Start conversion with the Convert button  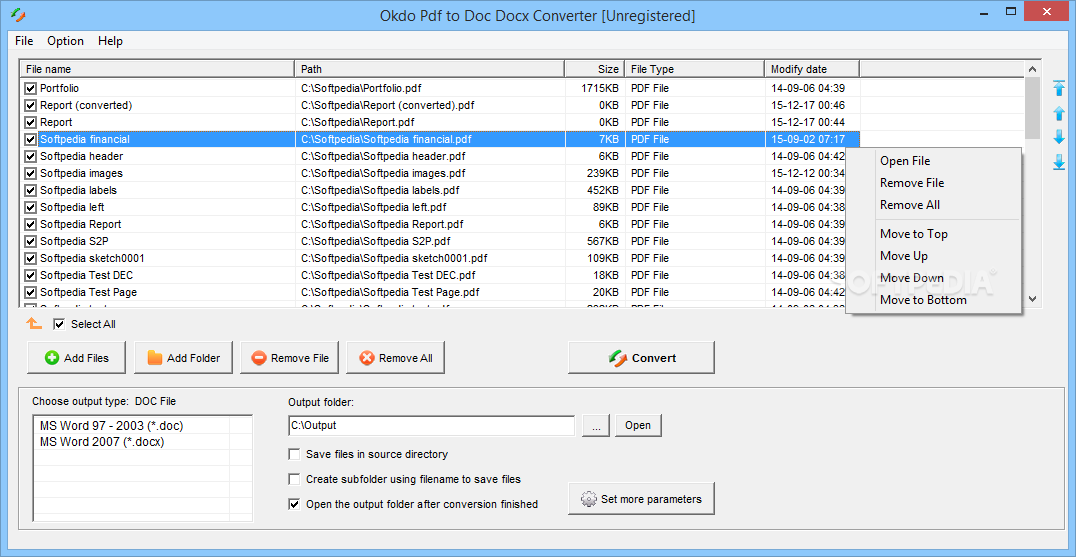tap(641, 358)
